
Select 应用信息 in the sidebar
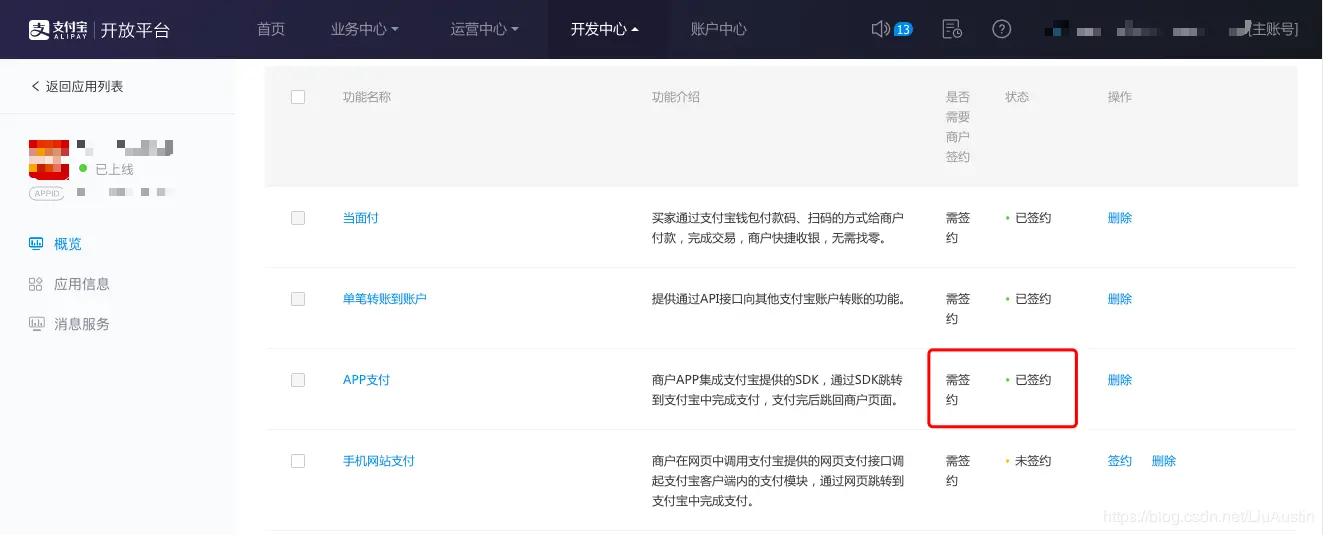[x=82, y=284]
